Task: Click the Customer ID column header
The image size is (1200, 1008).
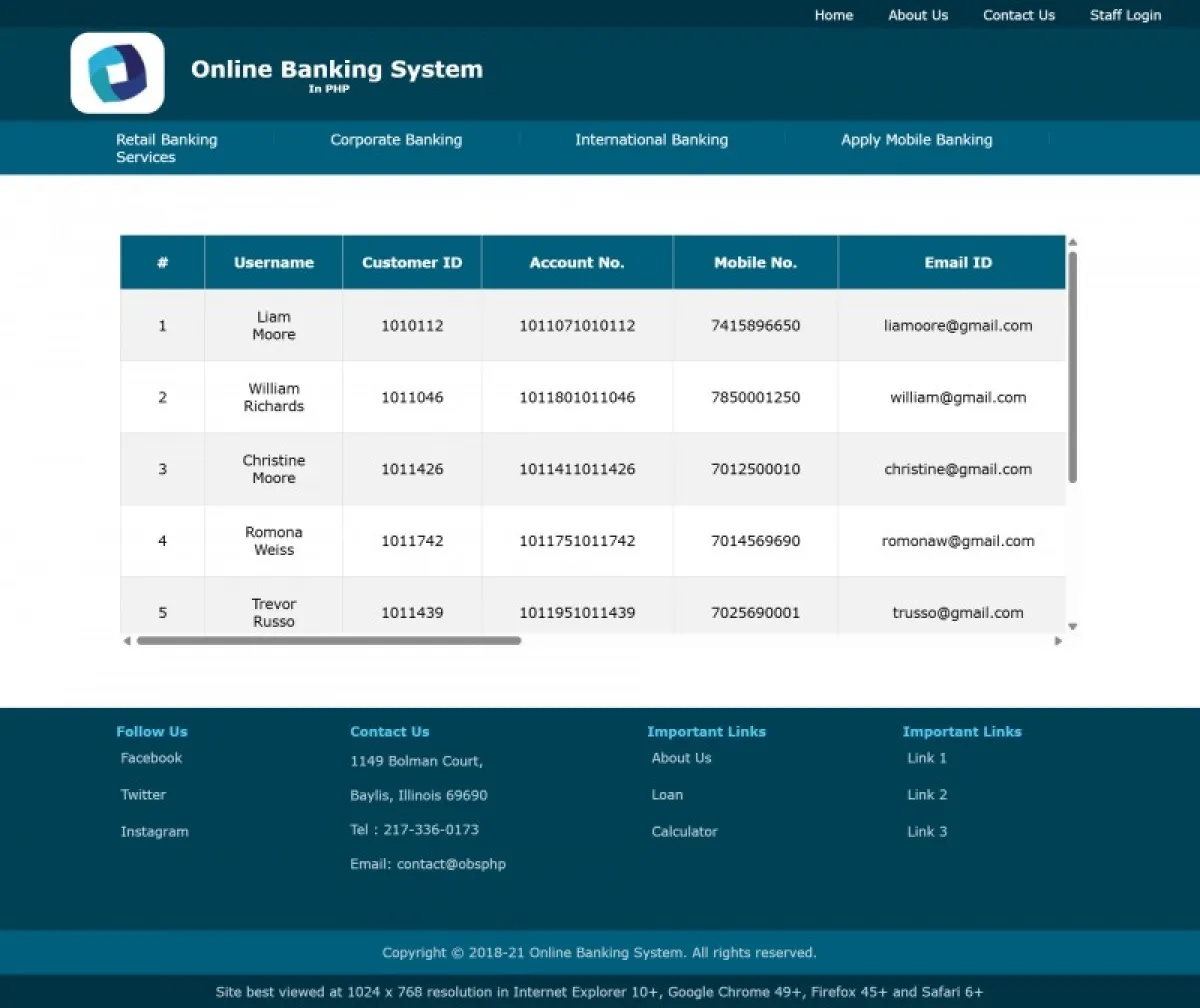Action: coord(412,263)
